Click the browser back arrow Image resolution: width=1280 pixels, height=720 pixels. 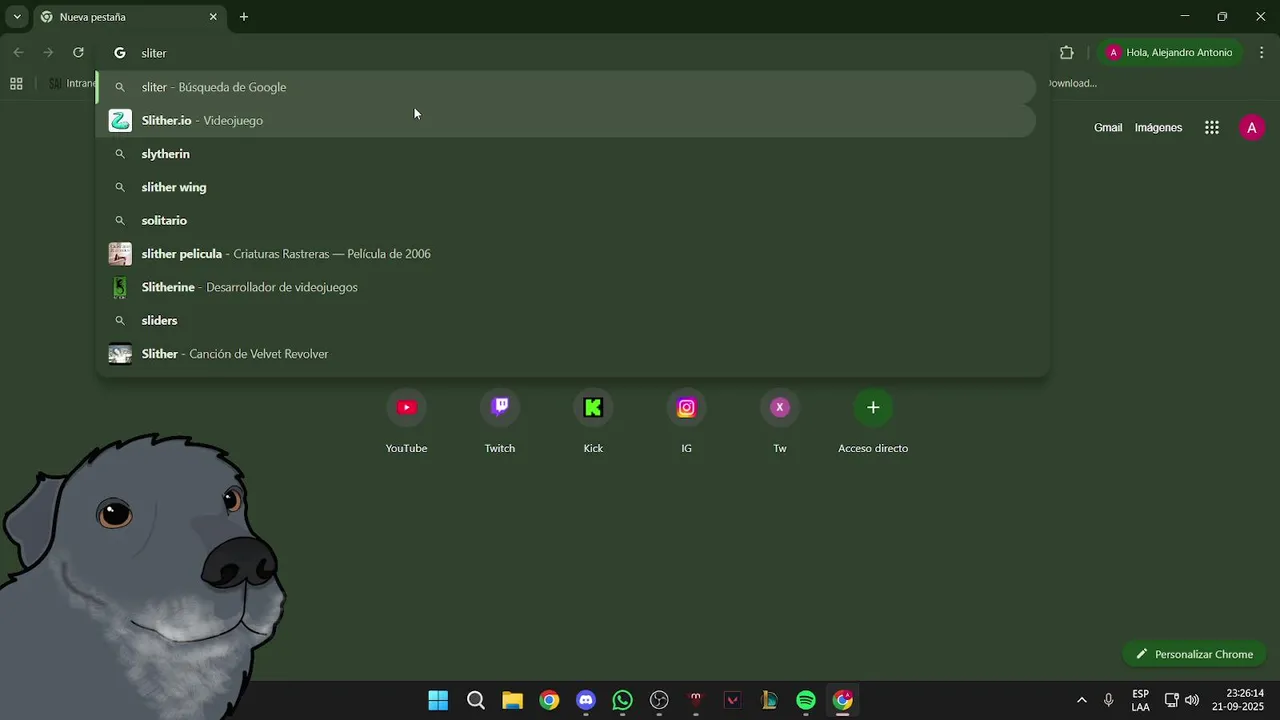[18, 53]
